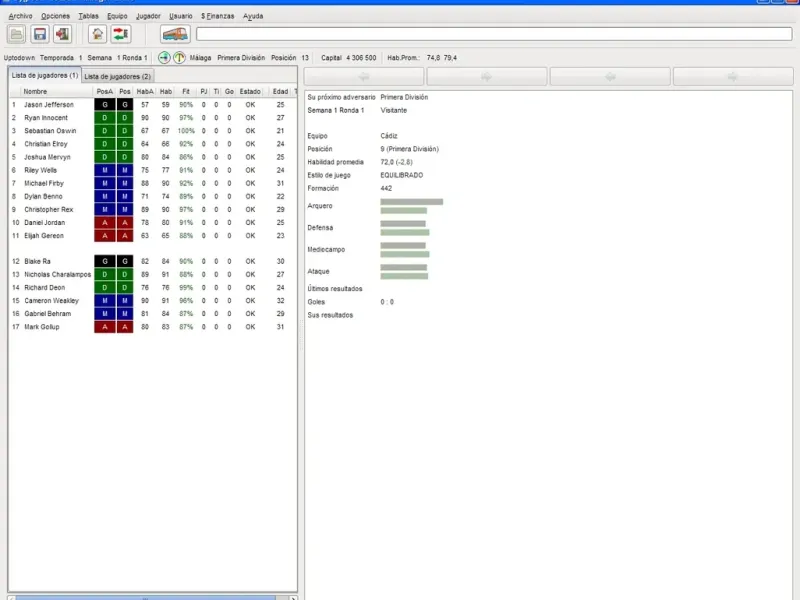Sort by the Edad column header
This screenshot has height=600, width=800.
pos(280,92)
